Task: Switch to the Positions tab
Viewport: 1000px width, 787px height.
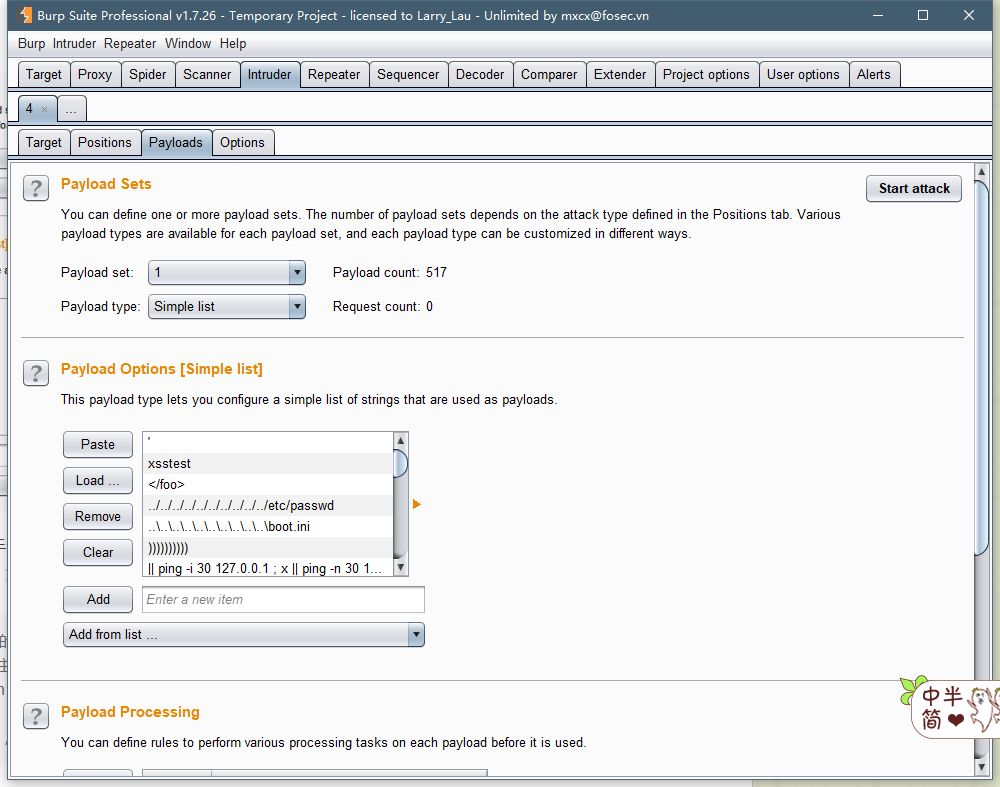Action: (x=104, y=142)
